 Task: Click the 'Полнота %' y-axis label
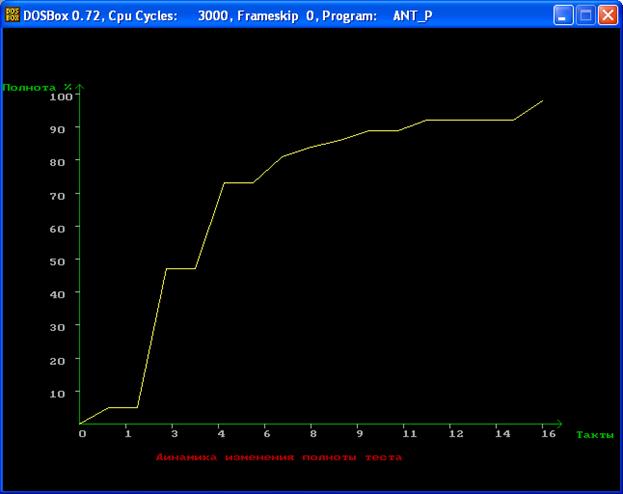(x=37, y=87)
